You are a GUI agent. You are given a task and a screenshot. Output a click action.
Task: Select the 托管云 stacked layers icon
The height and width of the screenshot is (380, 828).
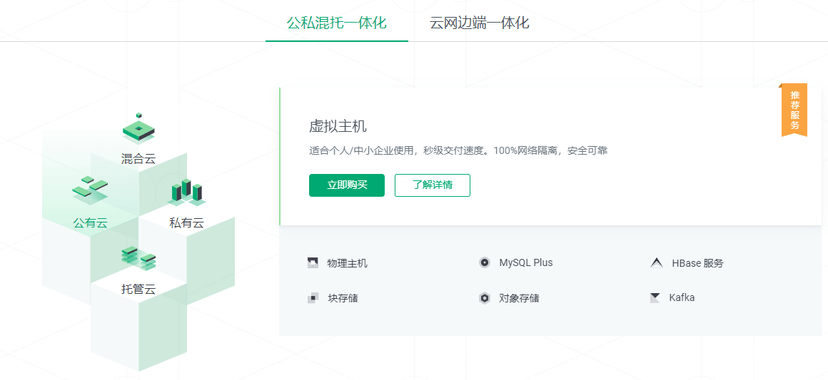(138, 258)
